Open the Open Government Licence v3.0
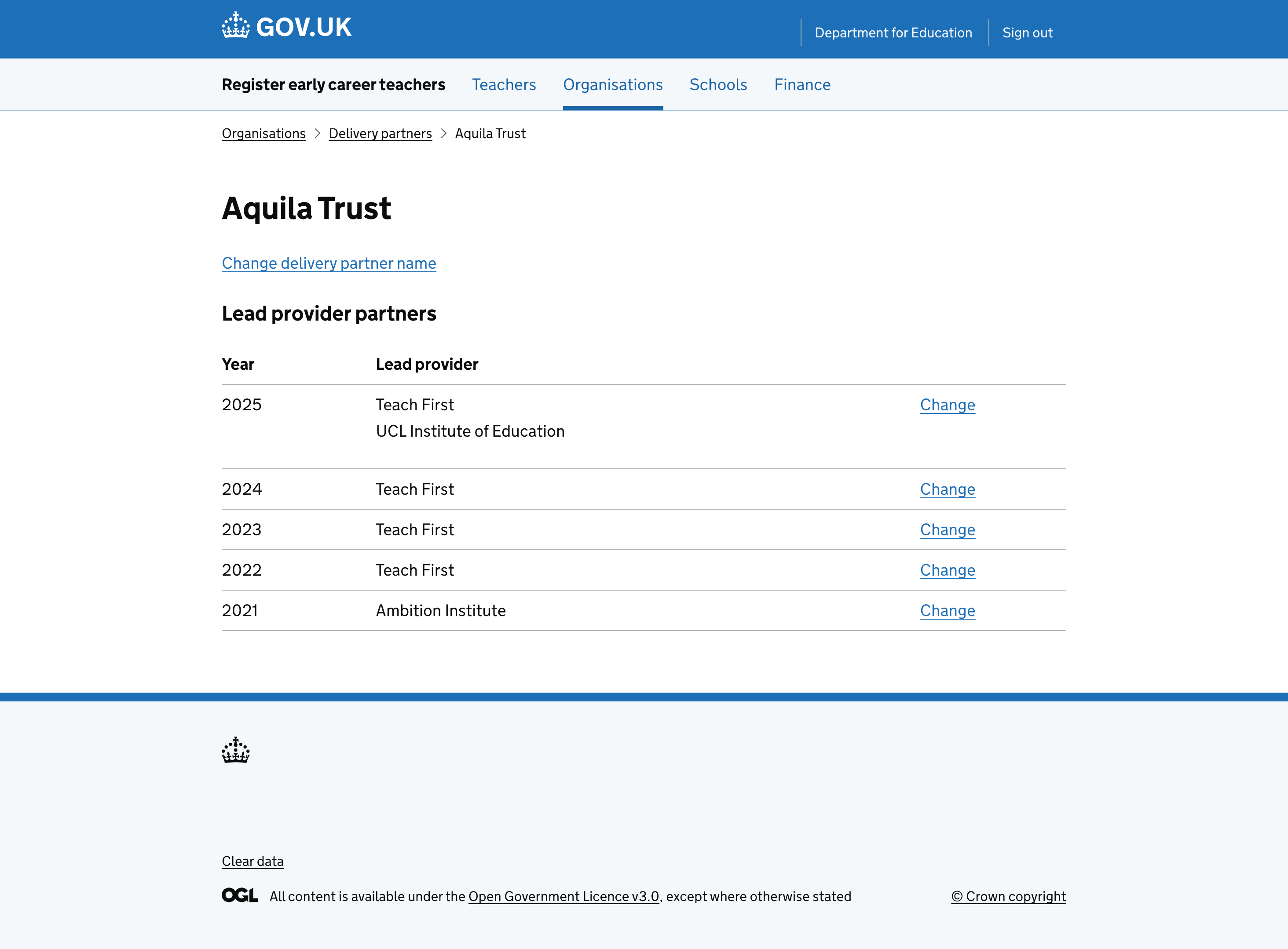The height and width of the screenshot is (949, 1288). pyautogui.click(x=563, y=896)
